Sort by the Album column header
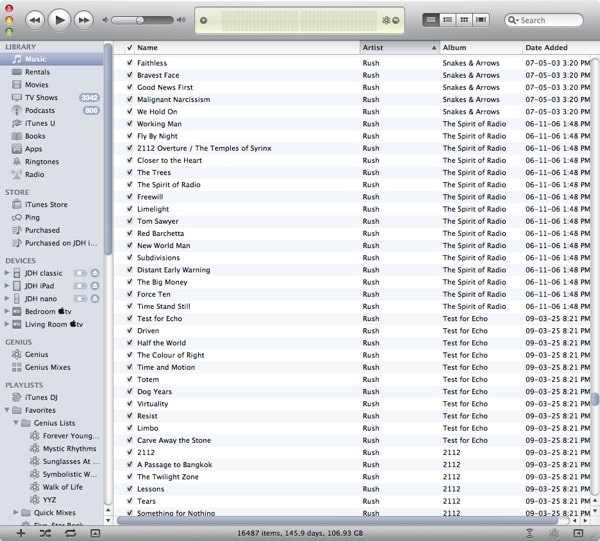The height and width of the screenshot is (541, 600). (x=481, y=47)
